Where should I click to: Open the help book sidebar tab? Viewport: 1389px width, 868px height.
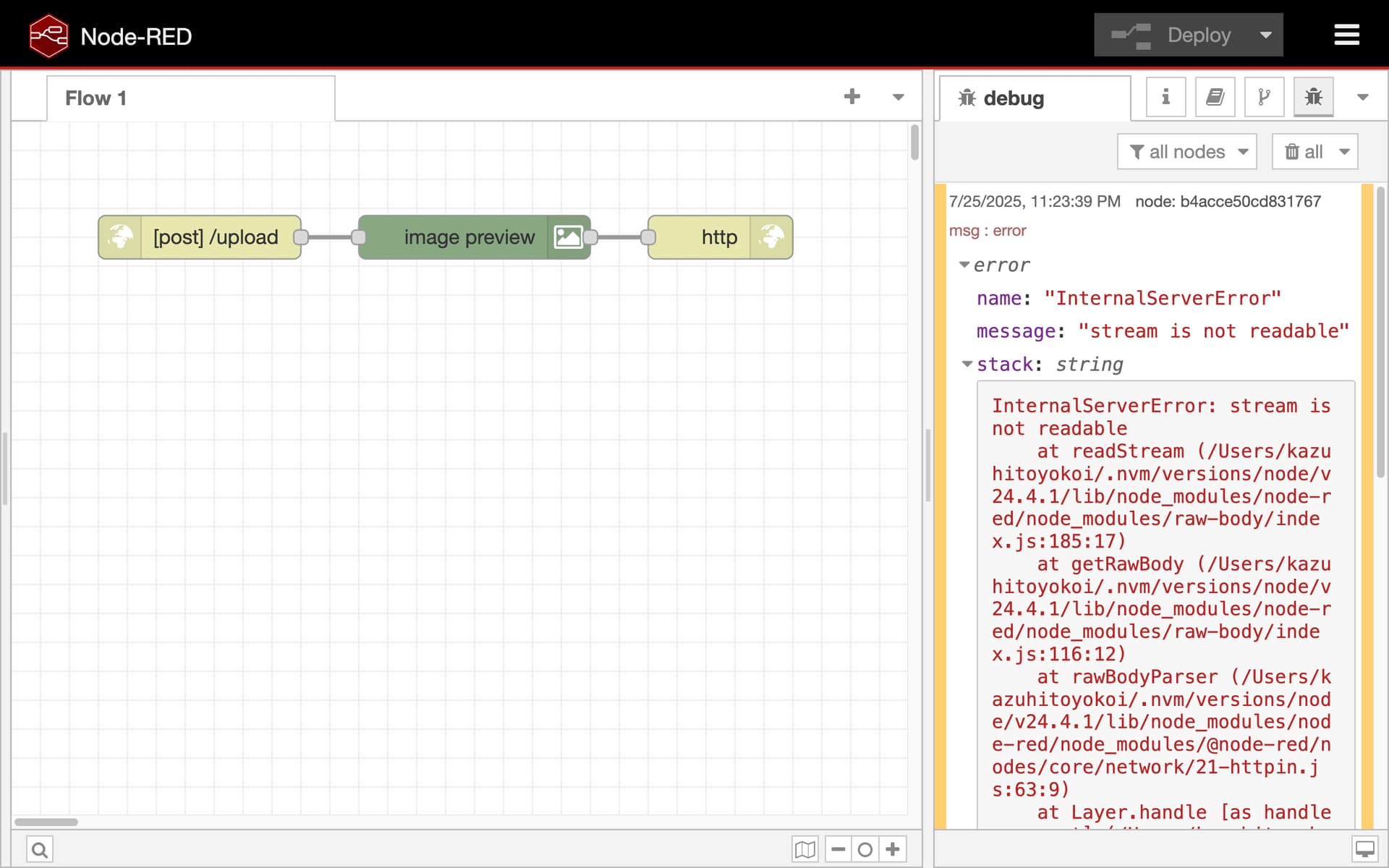tap(1215, 97)
